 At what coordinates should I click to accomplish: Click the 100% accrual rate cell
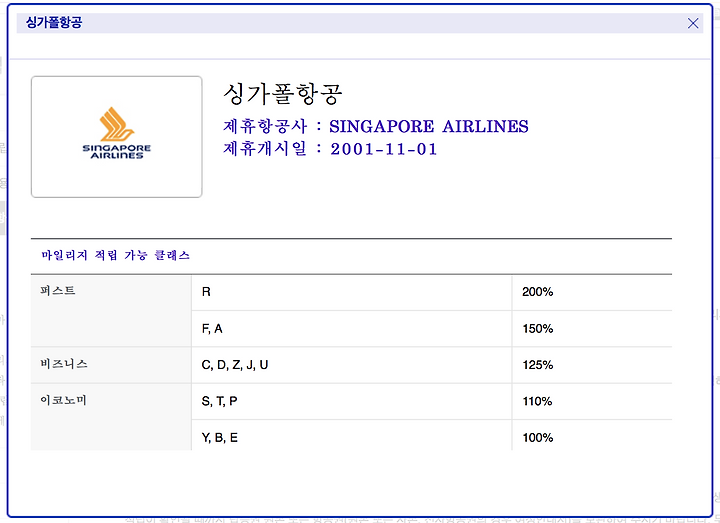tap(592, 435)
